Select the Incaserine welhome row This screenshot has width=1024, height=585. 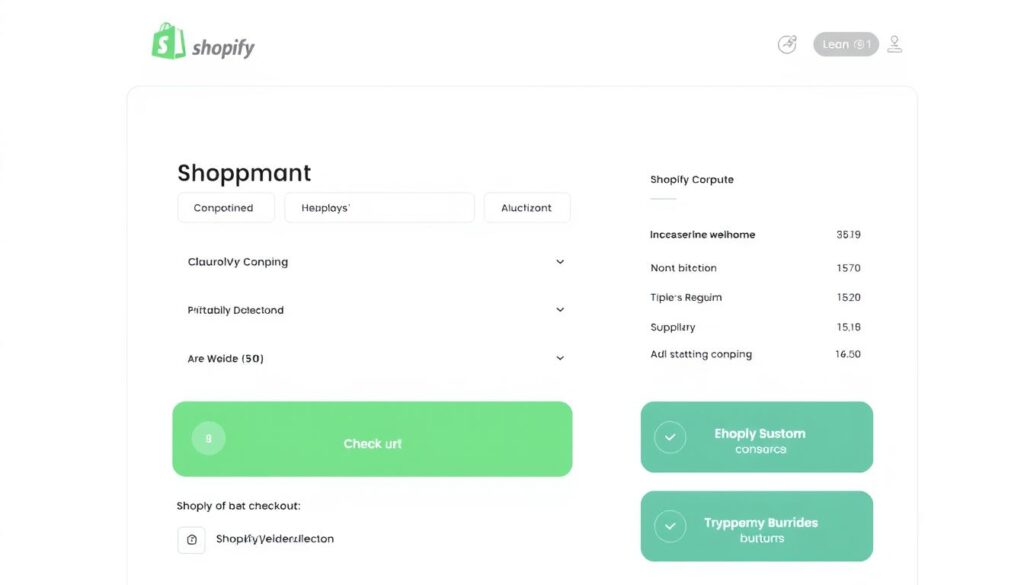[x=703, y=235]
